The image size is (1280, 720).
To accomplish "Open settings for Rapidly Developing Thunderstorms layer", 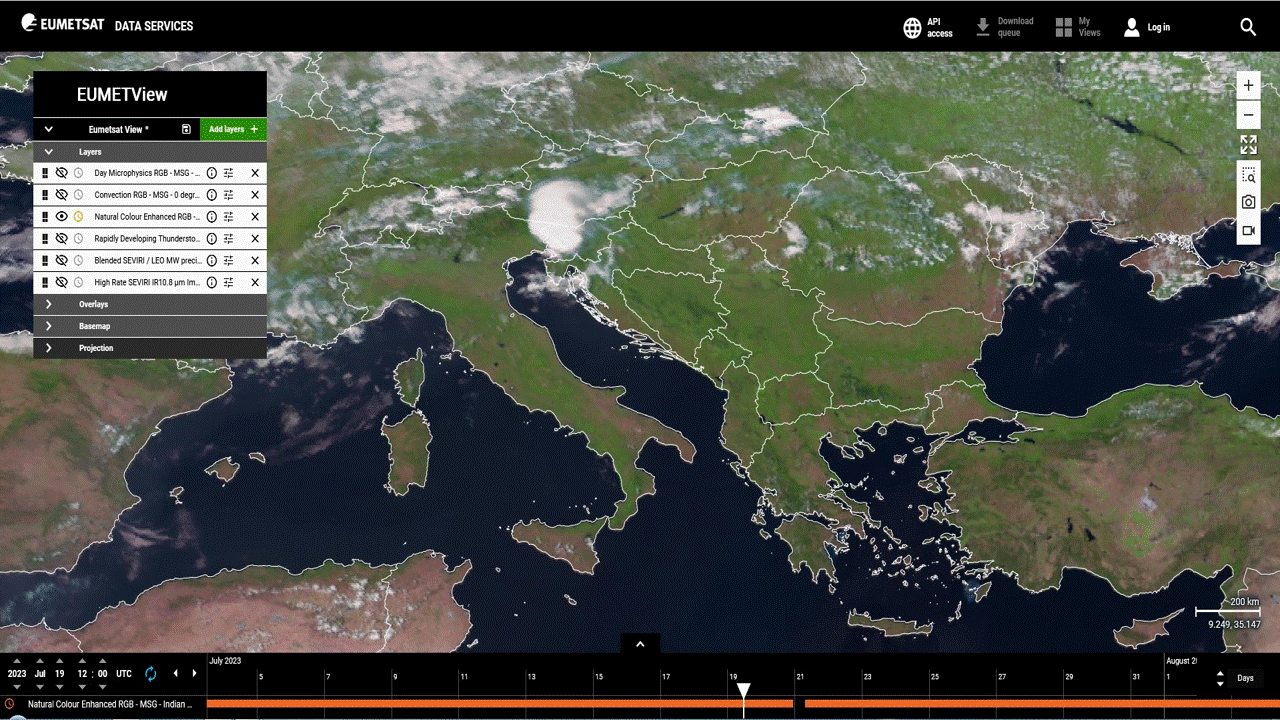I will tap(229, 239).
